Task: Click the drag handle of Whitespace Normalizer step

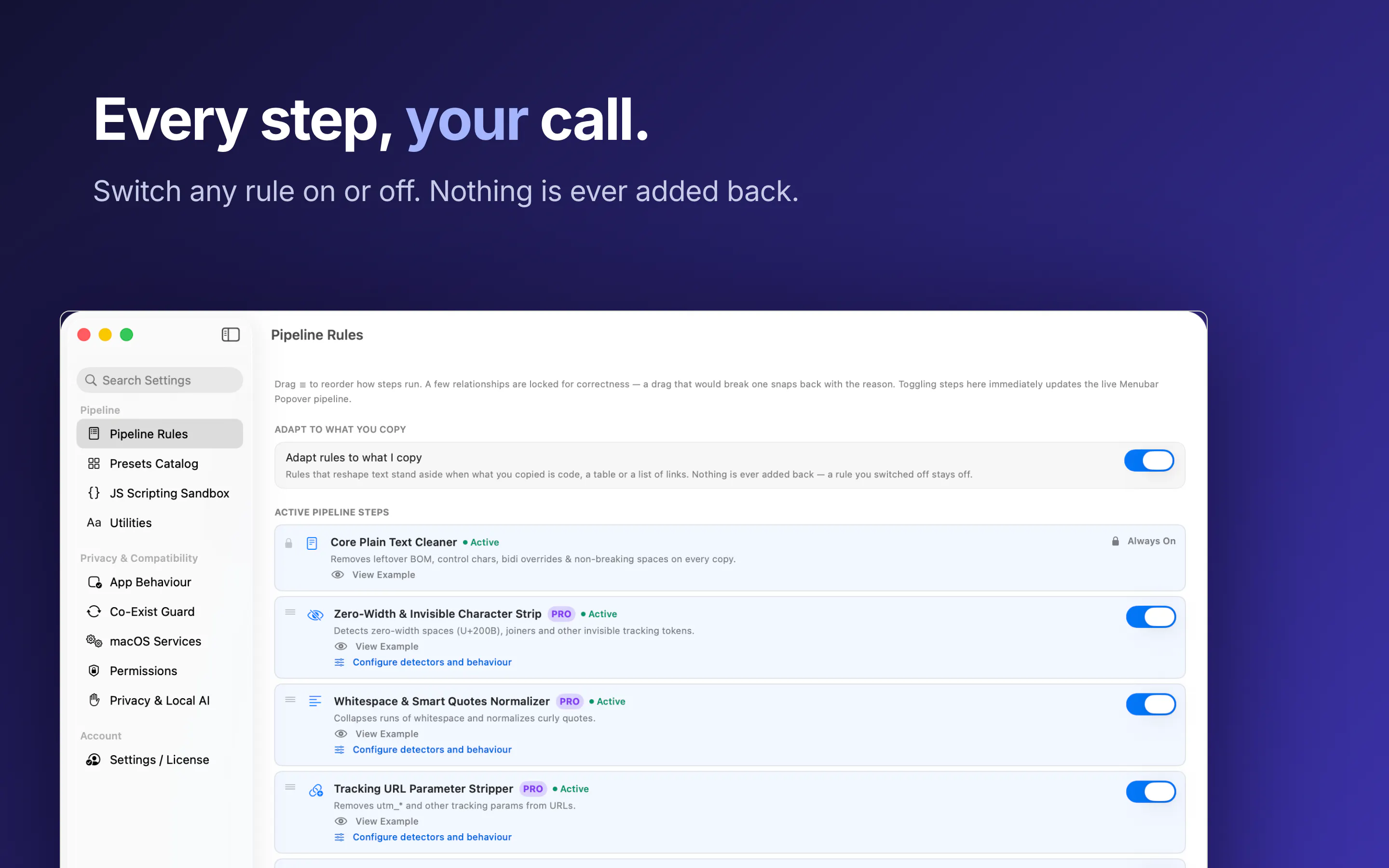Action: click(x=290, y=699)
